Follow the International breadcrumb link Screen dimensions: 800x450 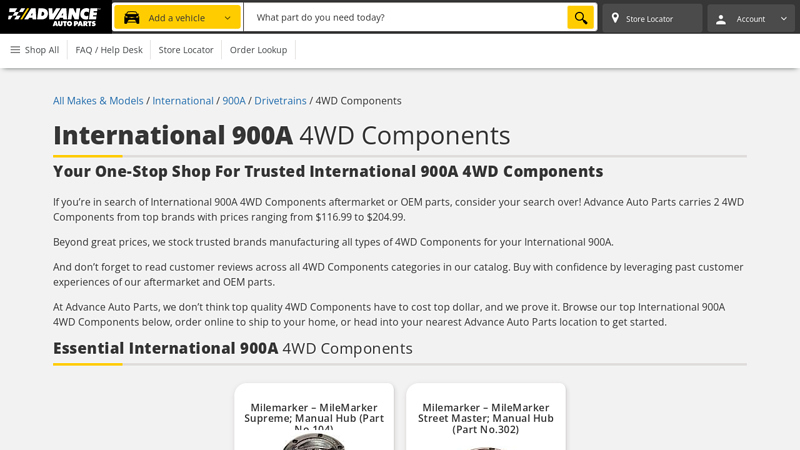coord(183,101)
